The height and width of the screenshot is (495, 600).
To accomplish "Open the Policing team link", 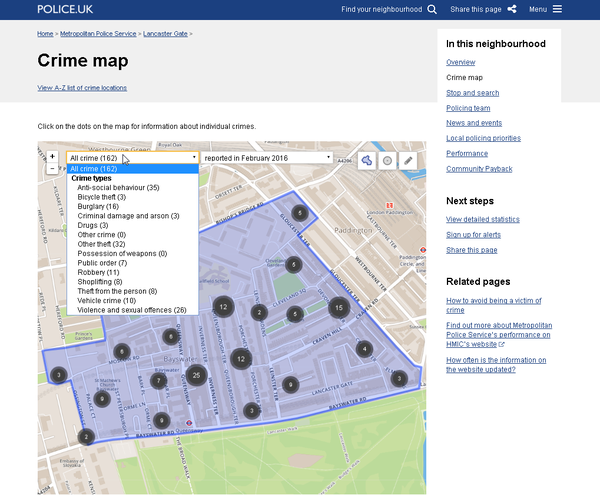I will pyautogui.click(x=468, y=108).
